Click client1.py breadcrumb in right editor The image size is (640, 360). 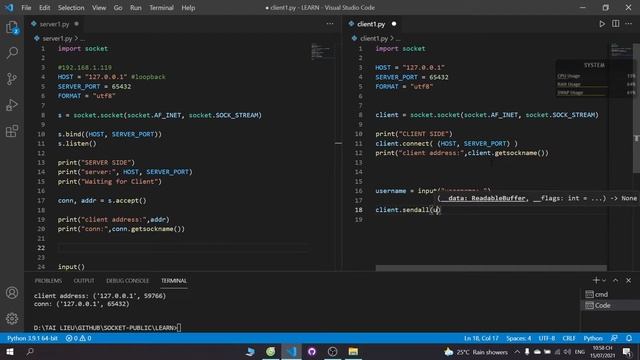[x=374, y=38]
